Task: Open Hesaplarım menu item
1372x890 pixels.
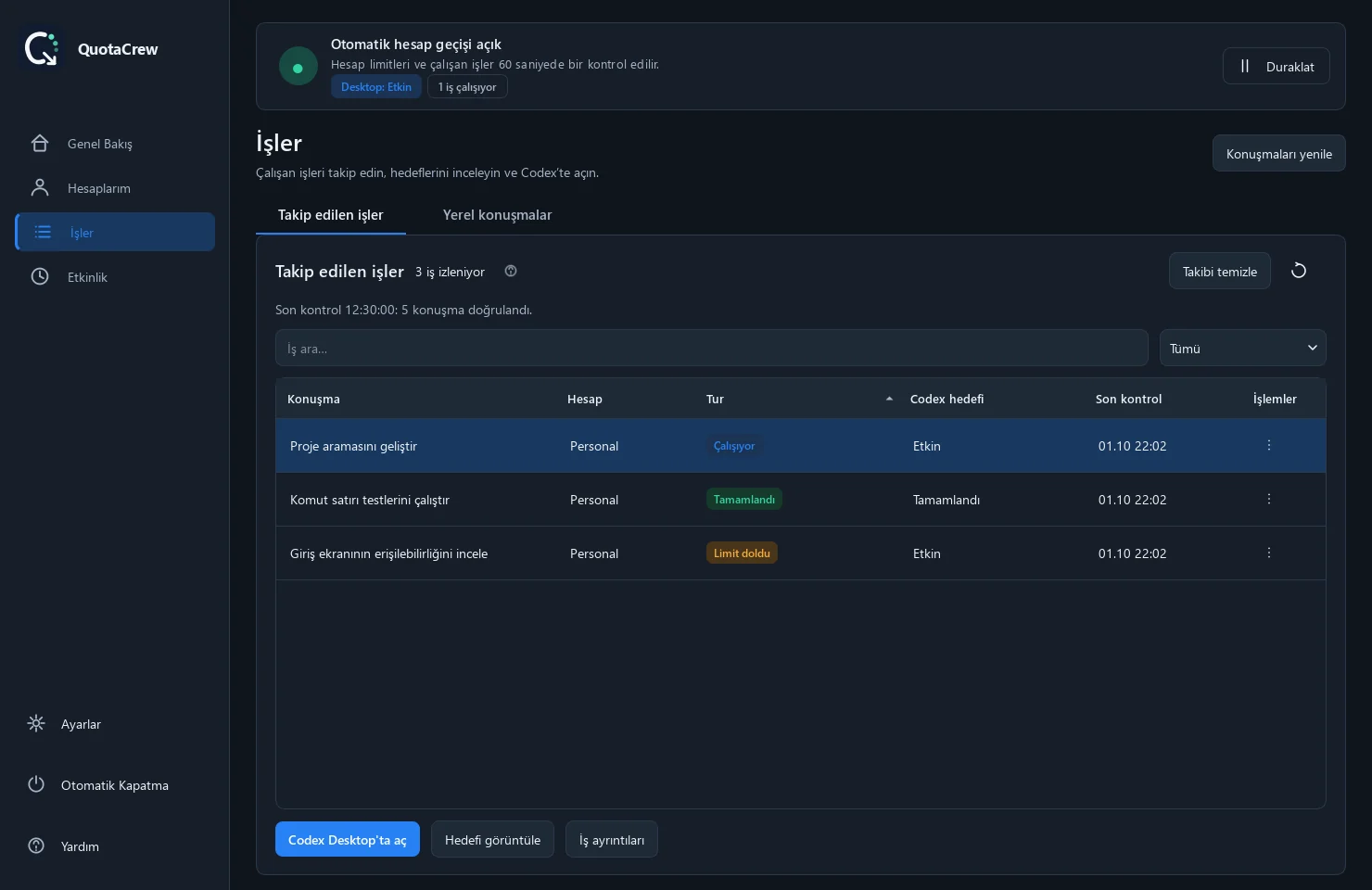Action: (115, 188)
